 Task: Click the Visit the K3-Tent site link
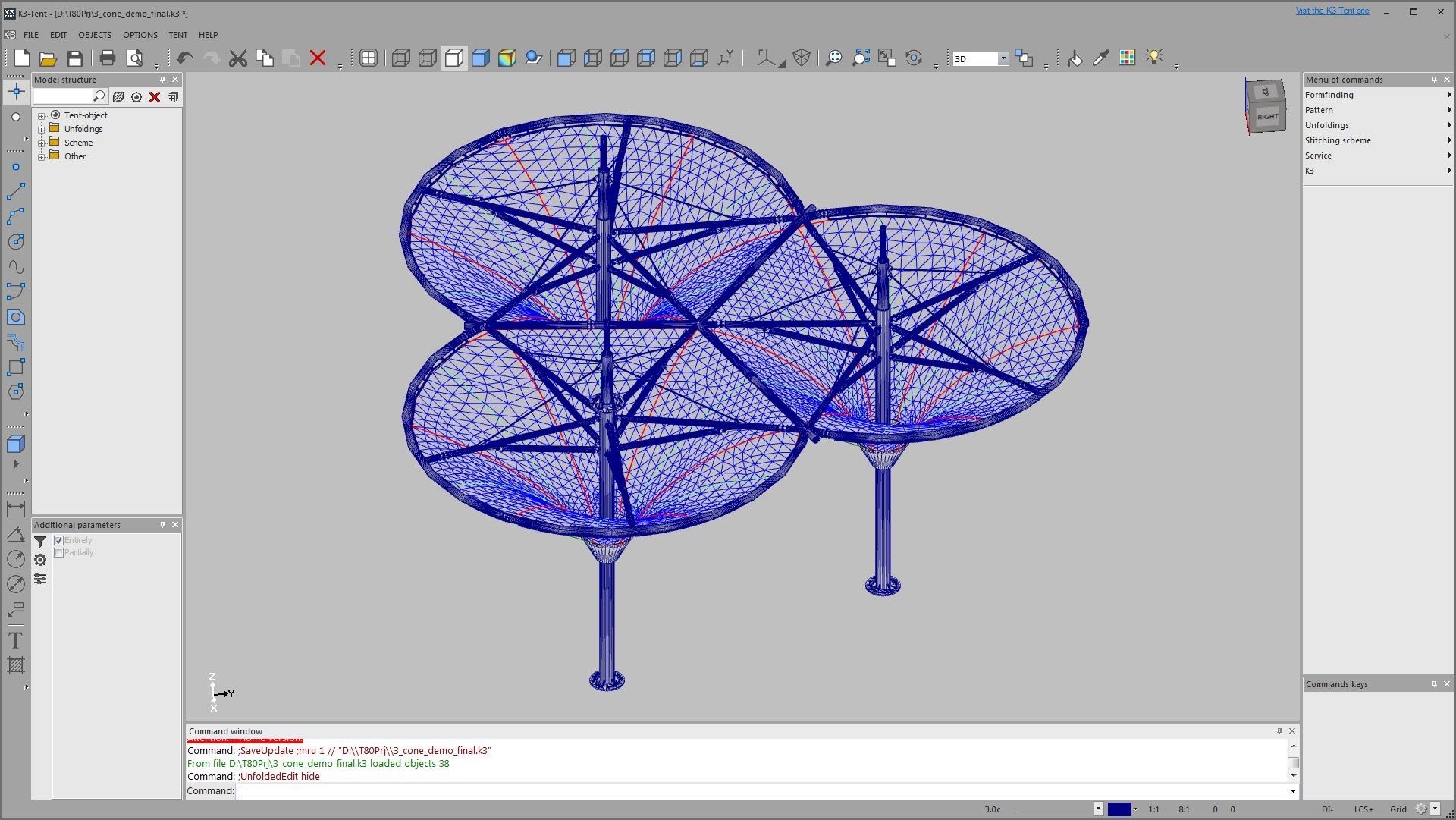coord(1332,11)
